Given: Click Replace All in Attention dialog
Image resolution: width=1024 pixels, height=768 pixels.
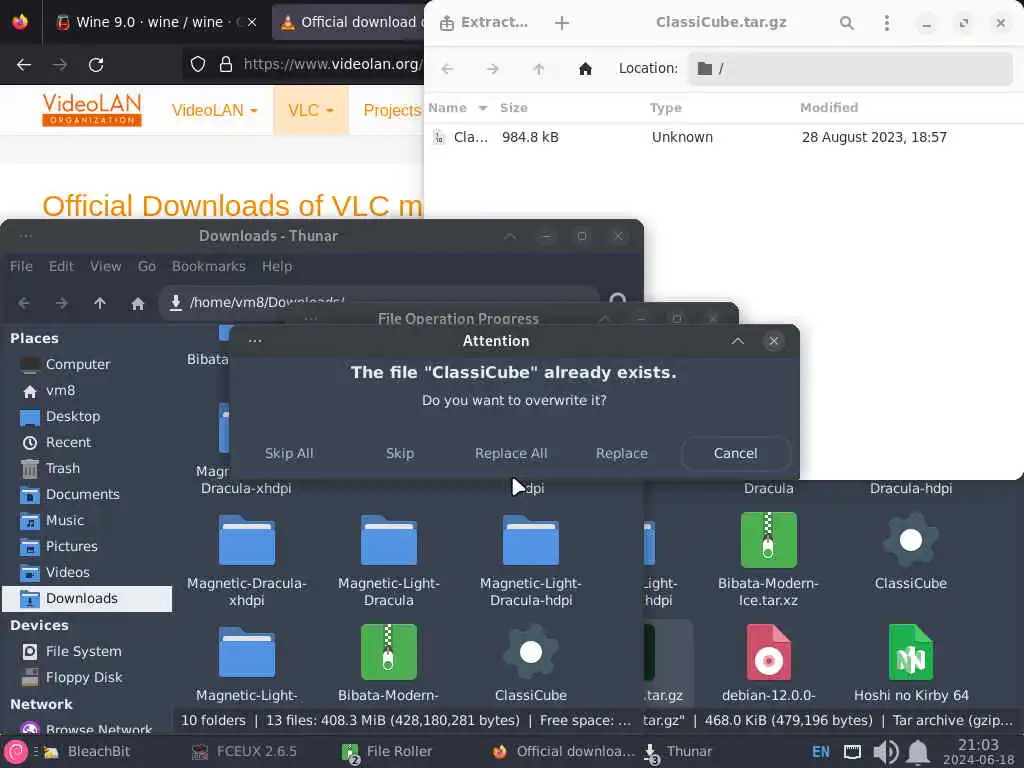Looking at the screenshot, I should pos(511,453).
